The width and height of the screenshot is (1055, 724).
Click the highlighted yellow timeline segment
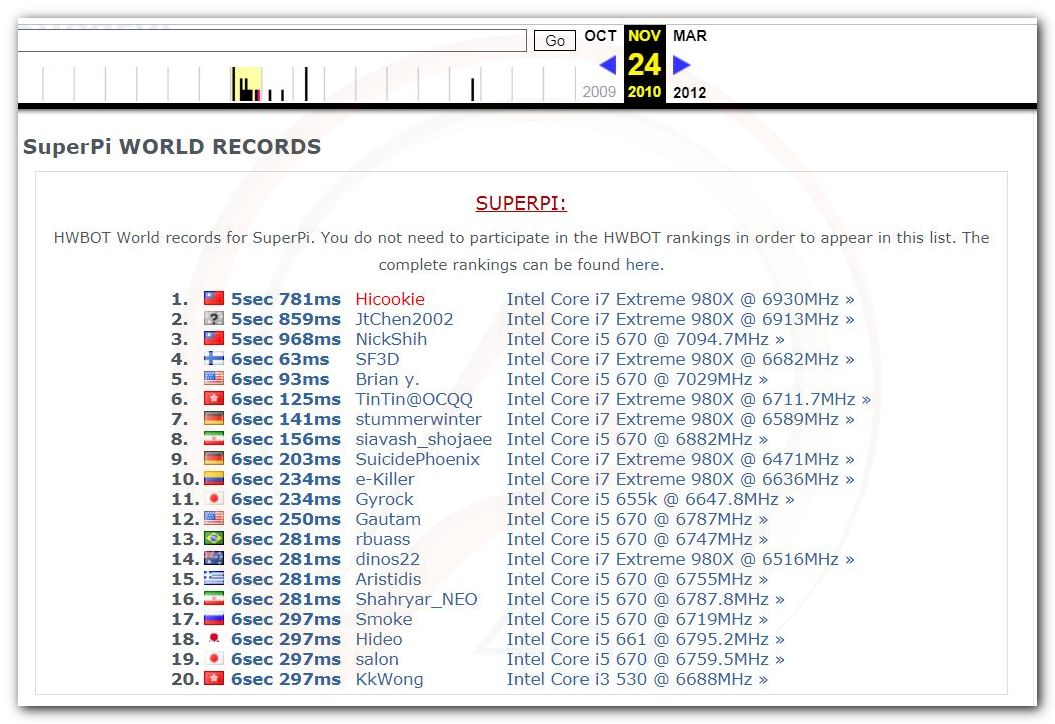(x=246, y=84)
